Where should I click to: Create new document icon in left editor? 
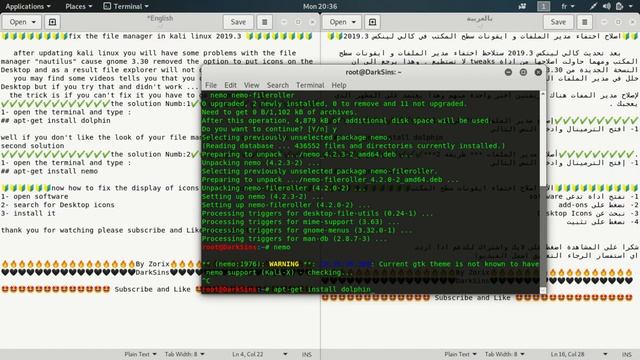(52, 22)
